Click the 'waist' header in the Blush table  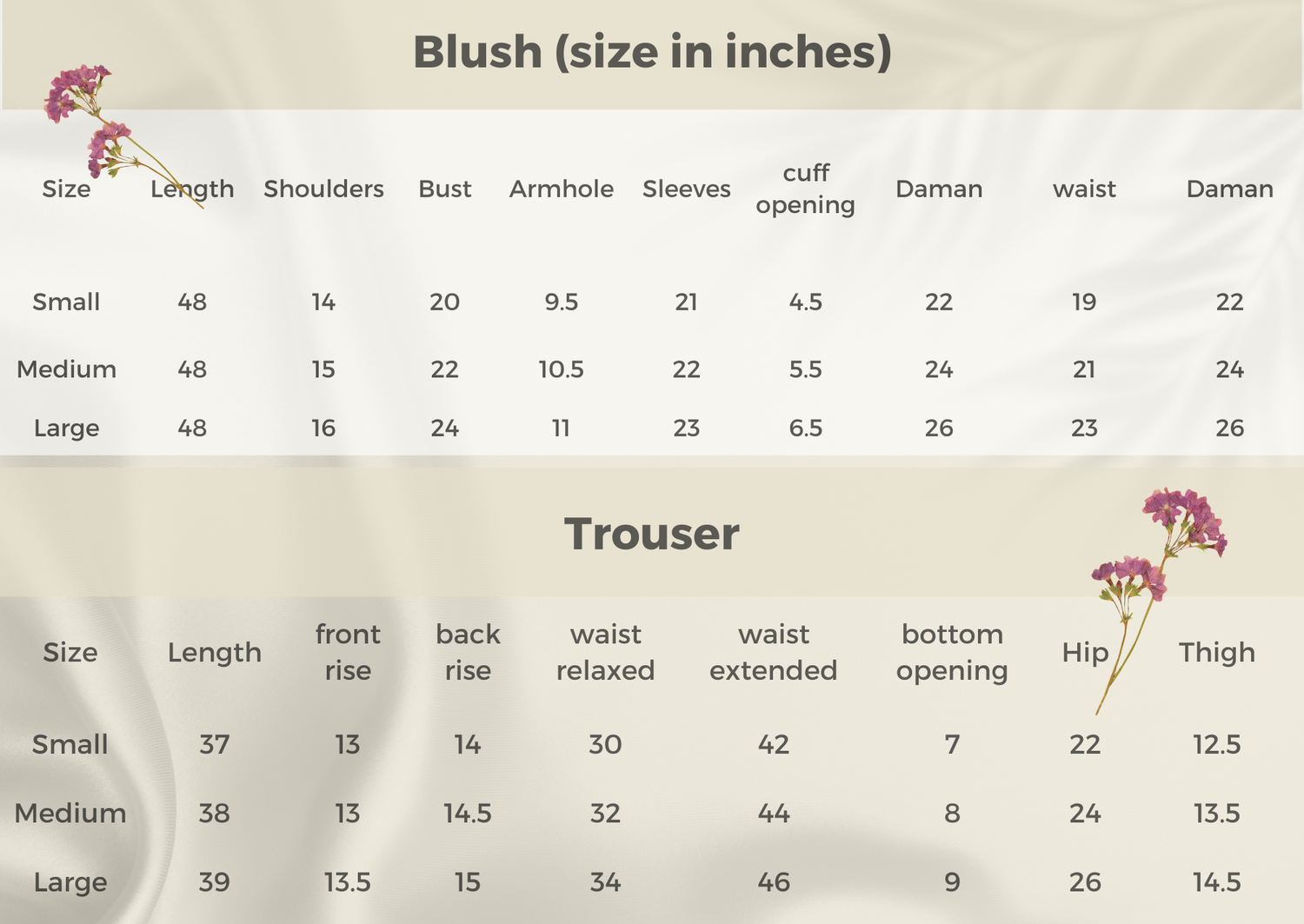click(x=1084, y=189)
